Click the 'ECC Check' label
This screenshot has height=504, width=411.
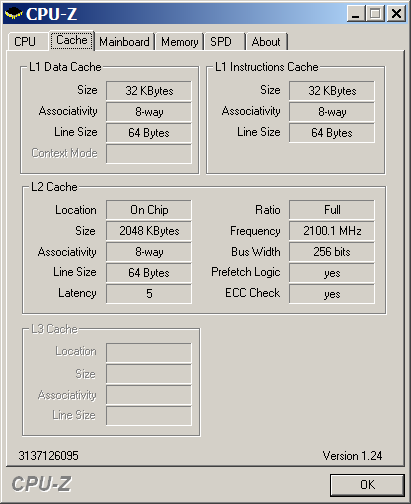253,293
